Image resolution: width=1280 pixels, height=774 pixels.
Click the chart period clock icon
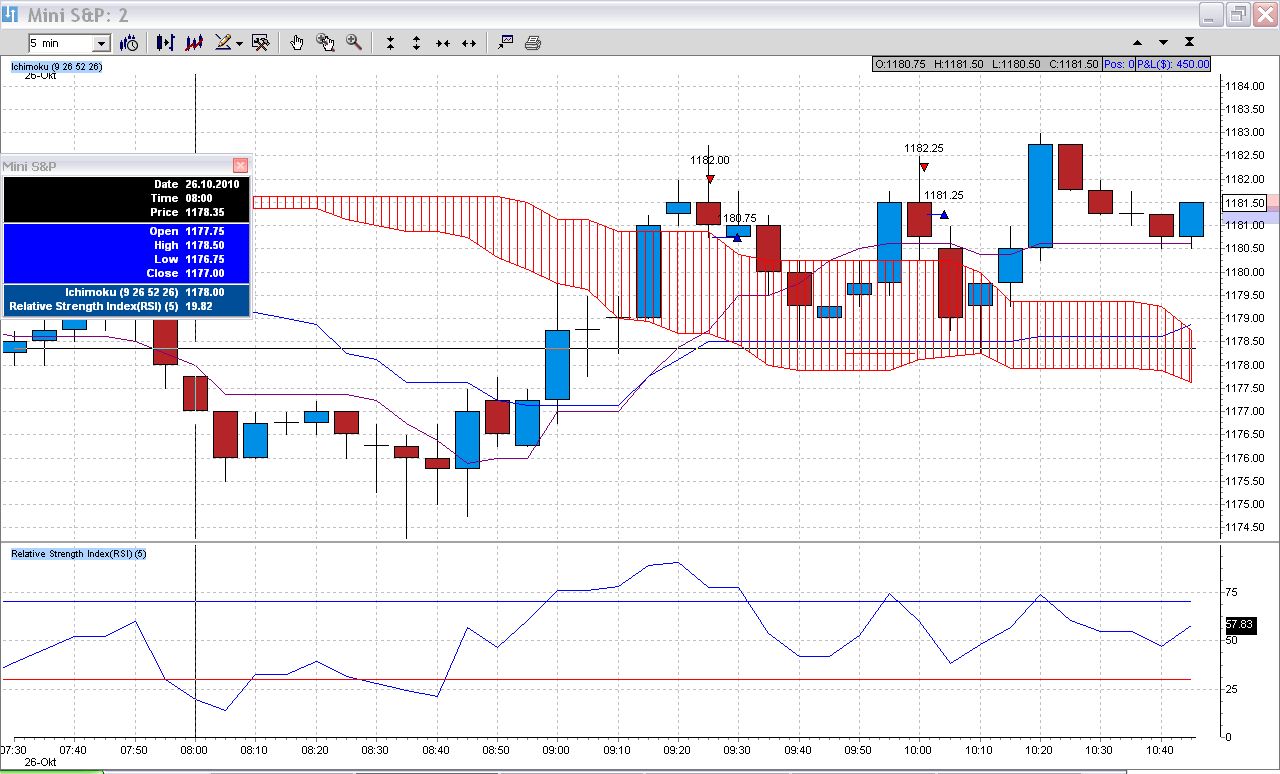pyautogui.click(x=129, y=43)
